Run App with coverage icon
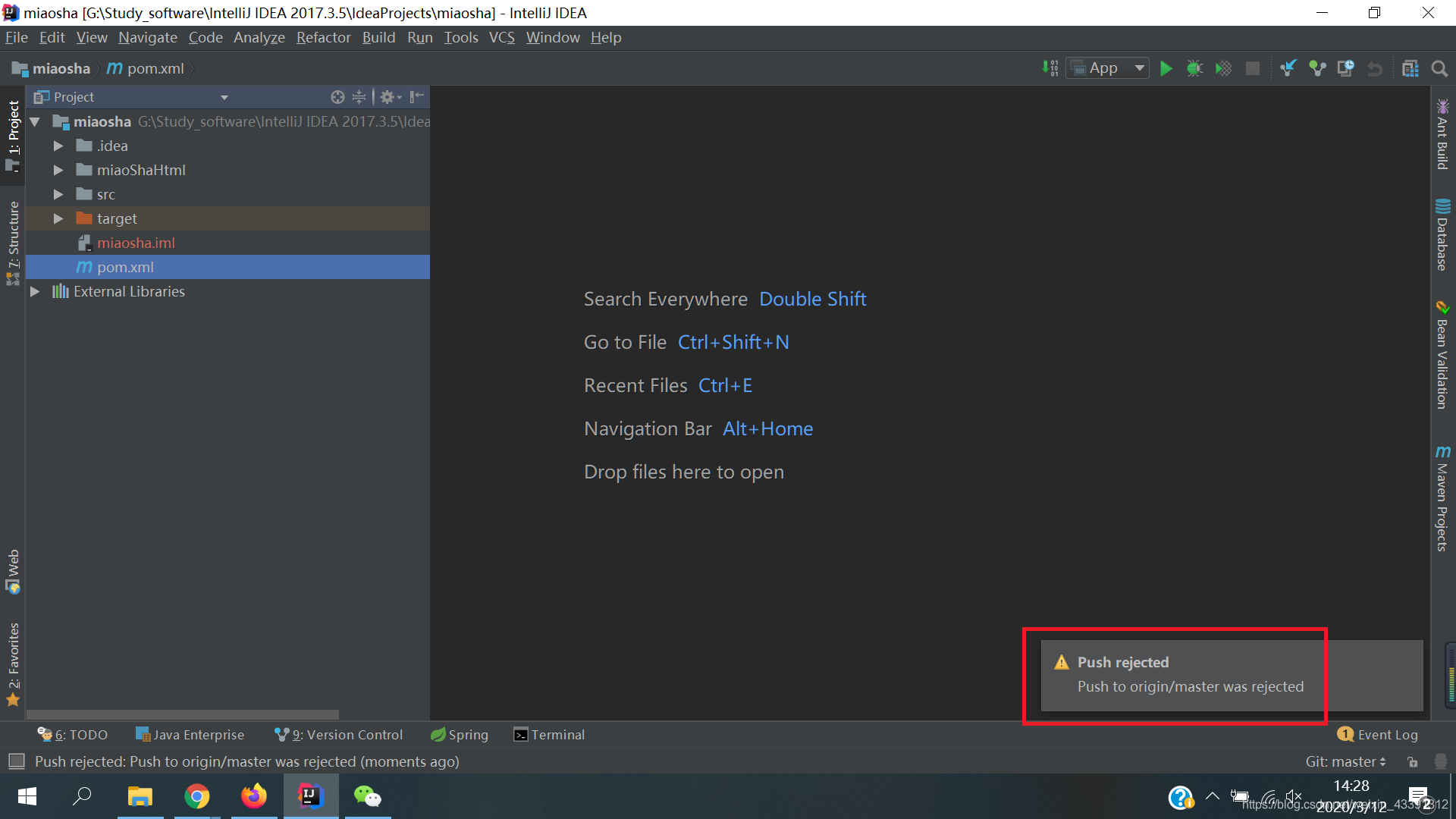 pos(1223,68)
